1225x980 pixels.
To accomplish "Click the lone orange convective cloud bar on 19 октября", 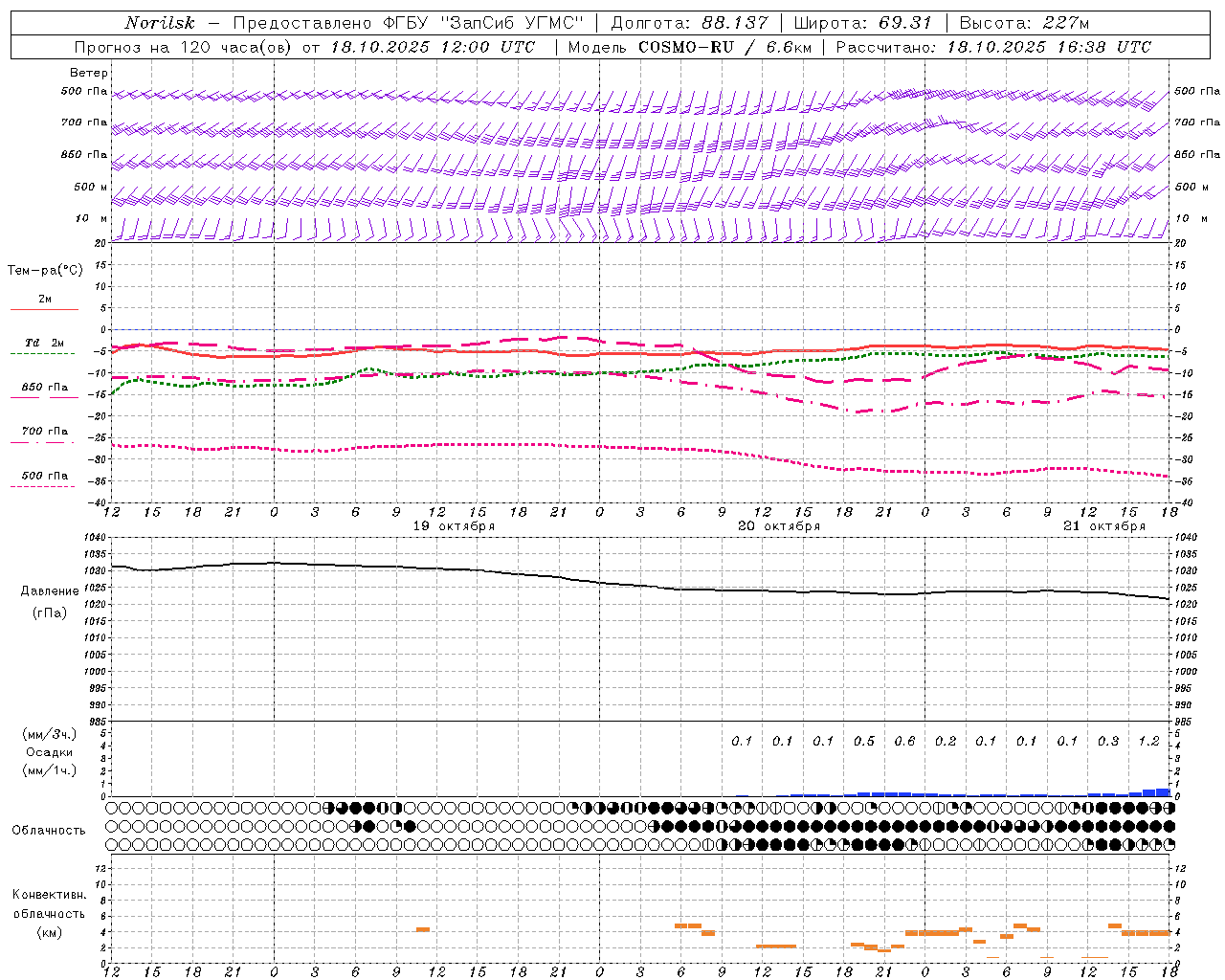I will coord(423,929).
